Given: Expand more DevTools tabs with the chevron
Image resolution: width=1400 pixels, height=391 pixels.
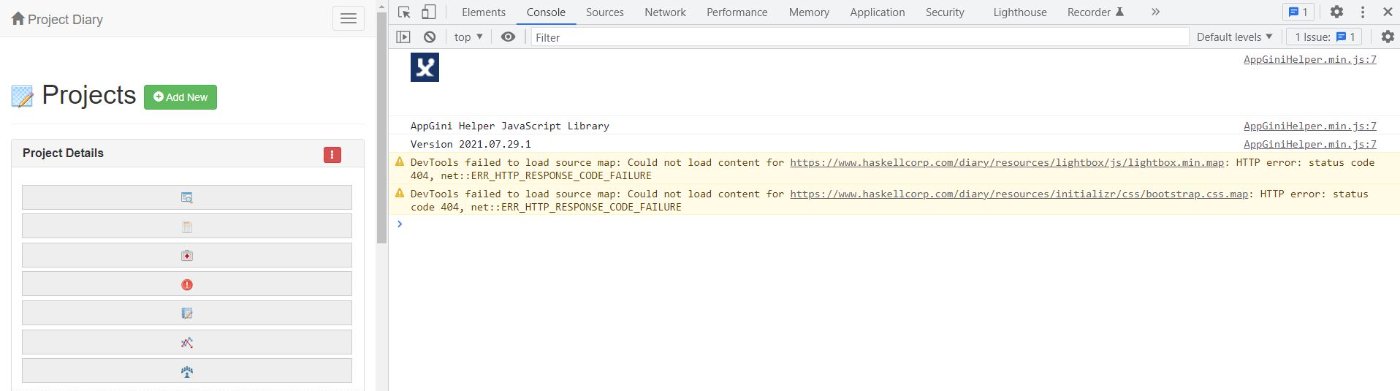Looking at the screenshot, I should pyautogui.click(x=1155, y=12).
